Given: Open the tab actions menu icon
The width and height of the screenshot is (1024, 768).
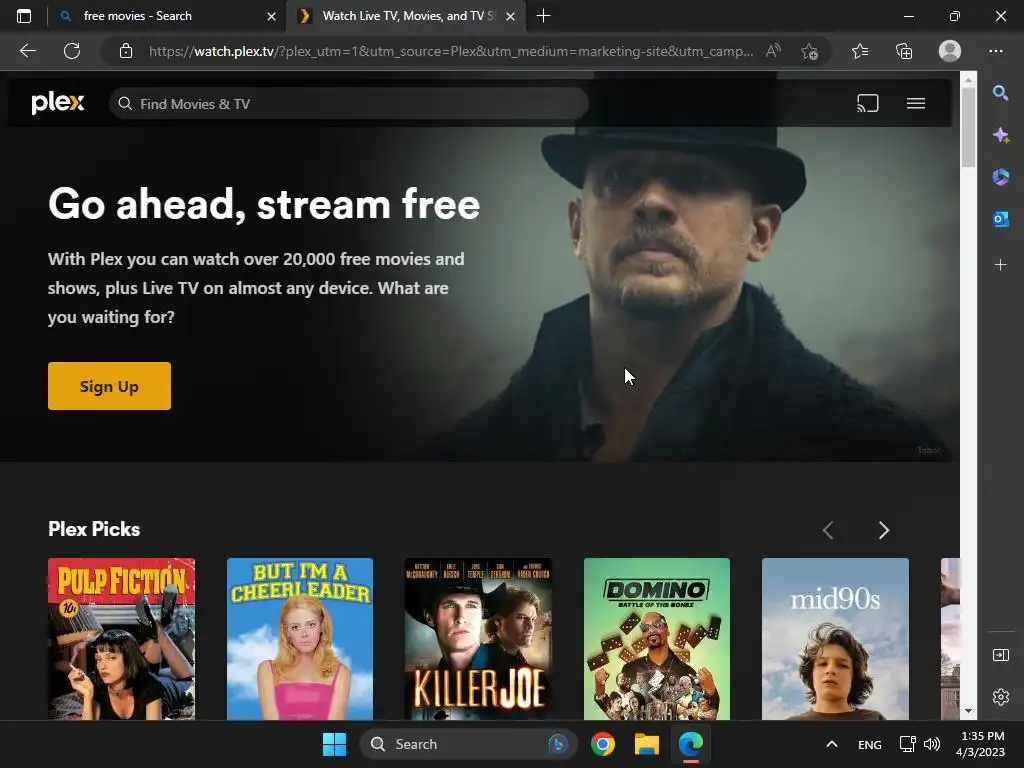Looking at the screenshot, I should (x=24, y=16).
